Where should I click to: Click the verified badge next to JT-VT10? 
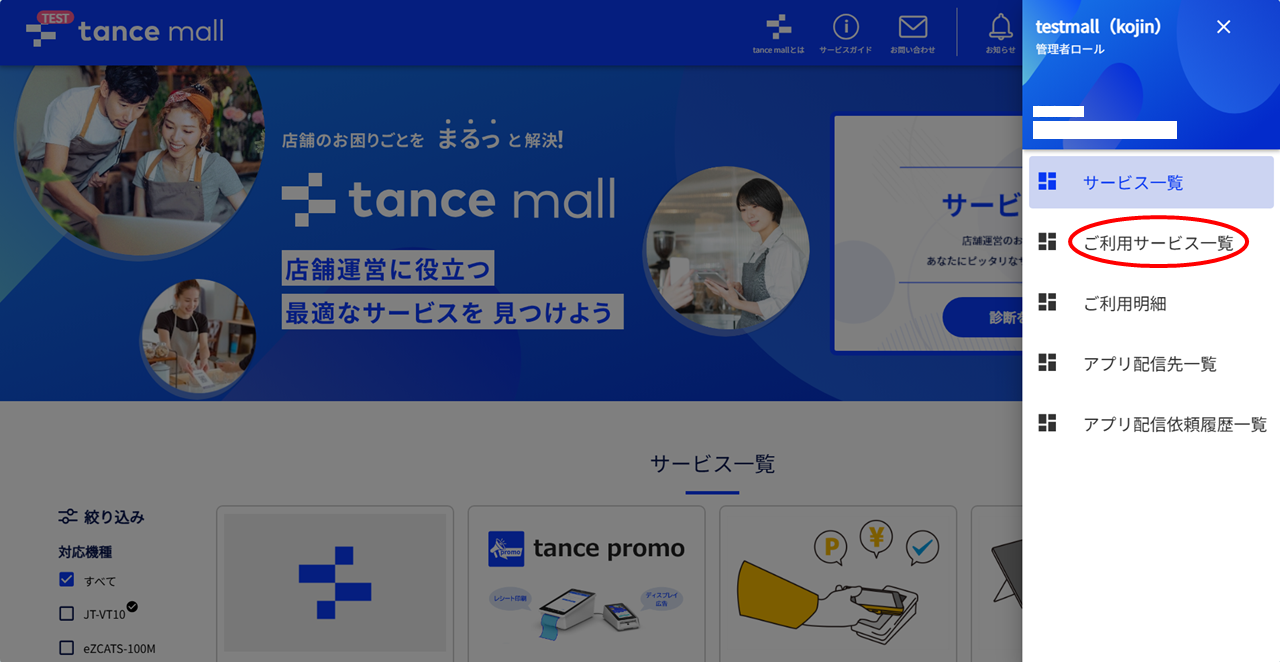(x=132, y=606)
